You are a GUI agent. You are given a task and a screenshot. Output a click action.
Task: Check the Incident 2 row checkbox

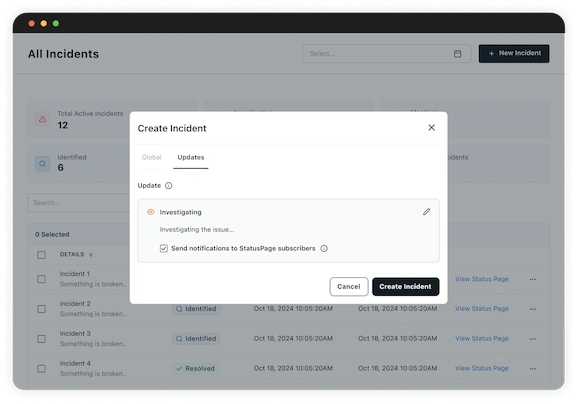[x=41, y=309]
